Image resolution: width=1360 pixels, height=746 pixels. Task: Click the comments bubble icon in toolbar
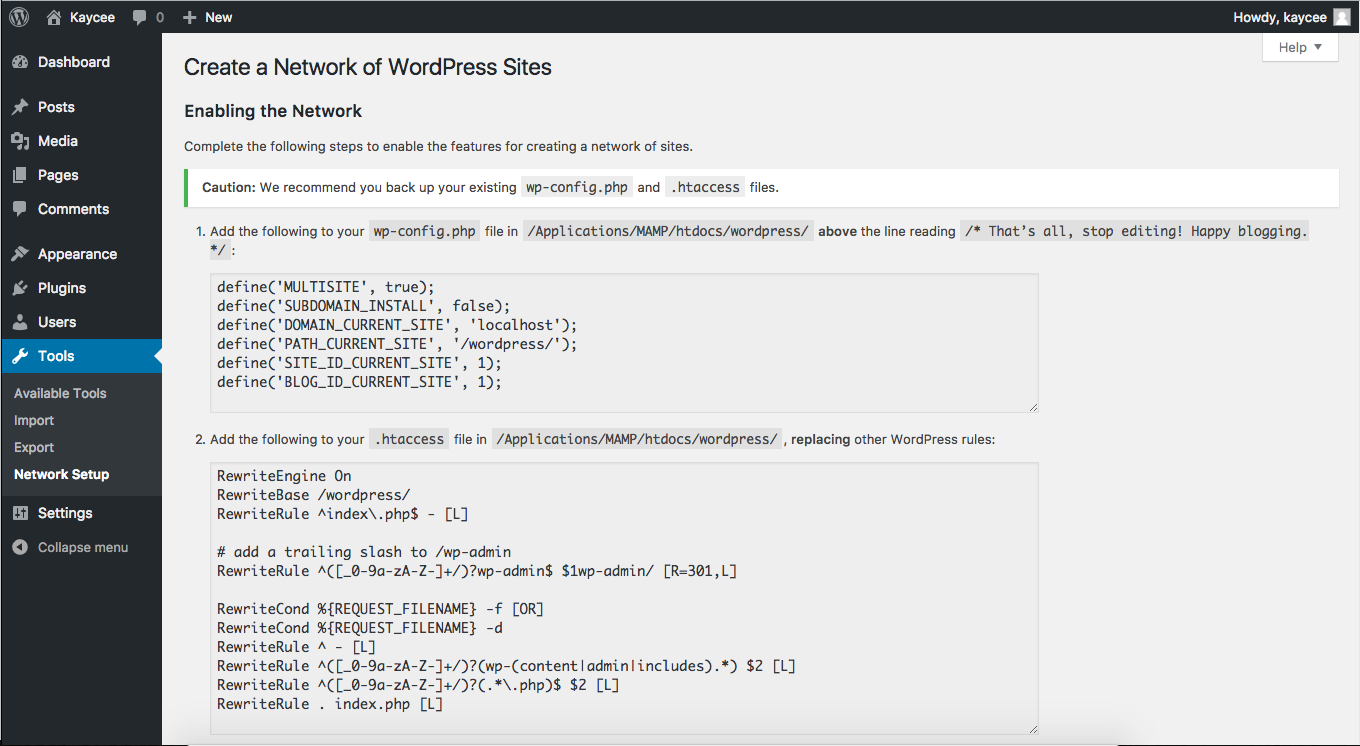(141, 17)
